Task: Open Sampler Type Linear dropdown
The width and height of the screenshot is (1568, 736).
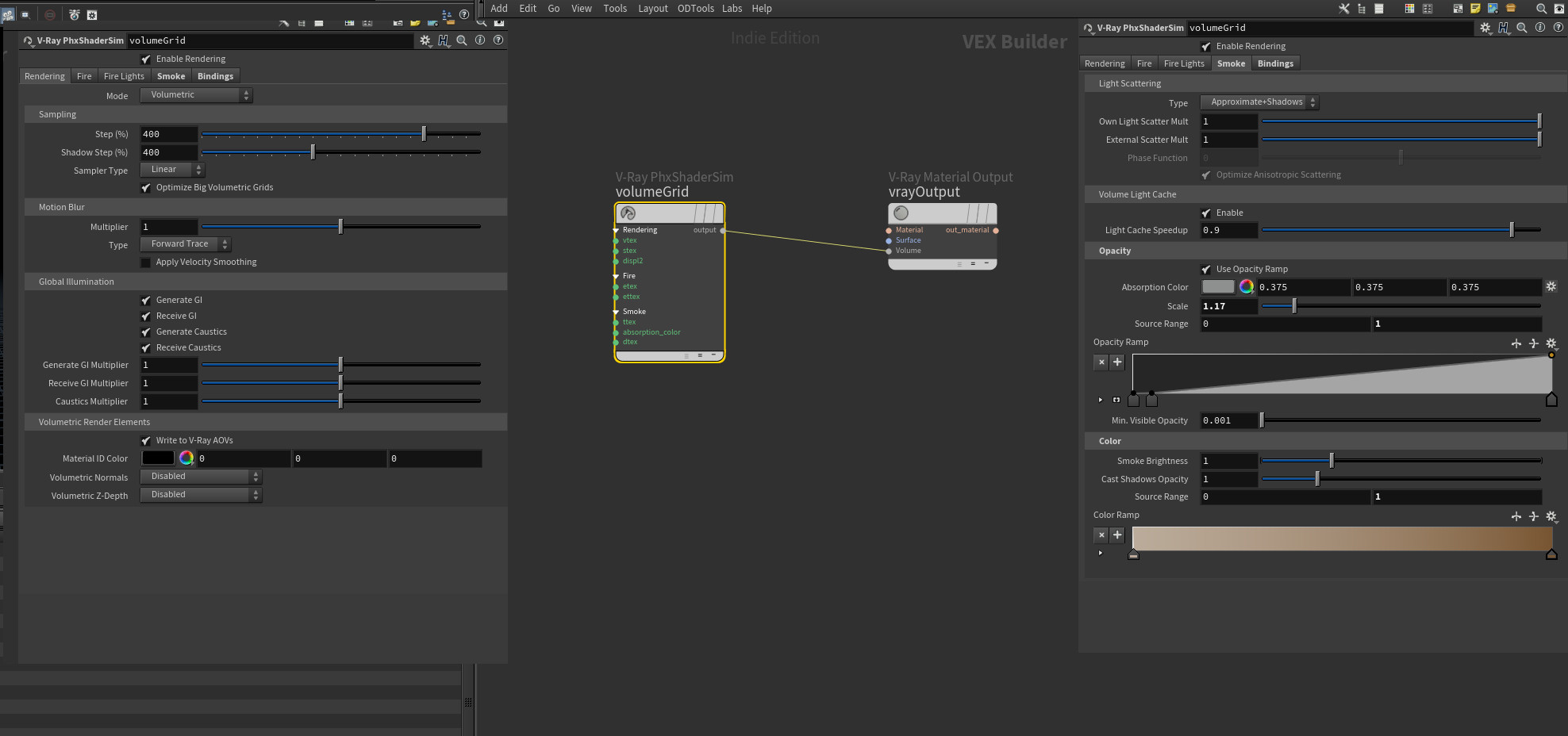Action: click(172, 170)
